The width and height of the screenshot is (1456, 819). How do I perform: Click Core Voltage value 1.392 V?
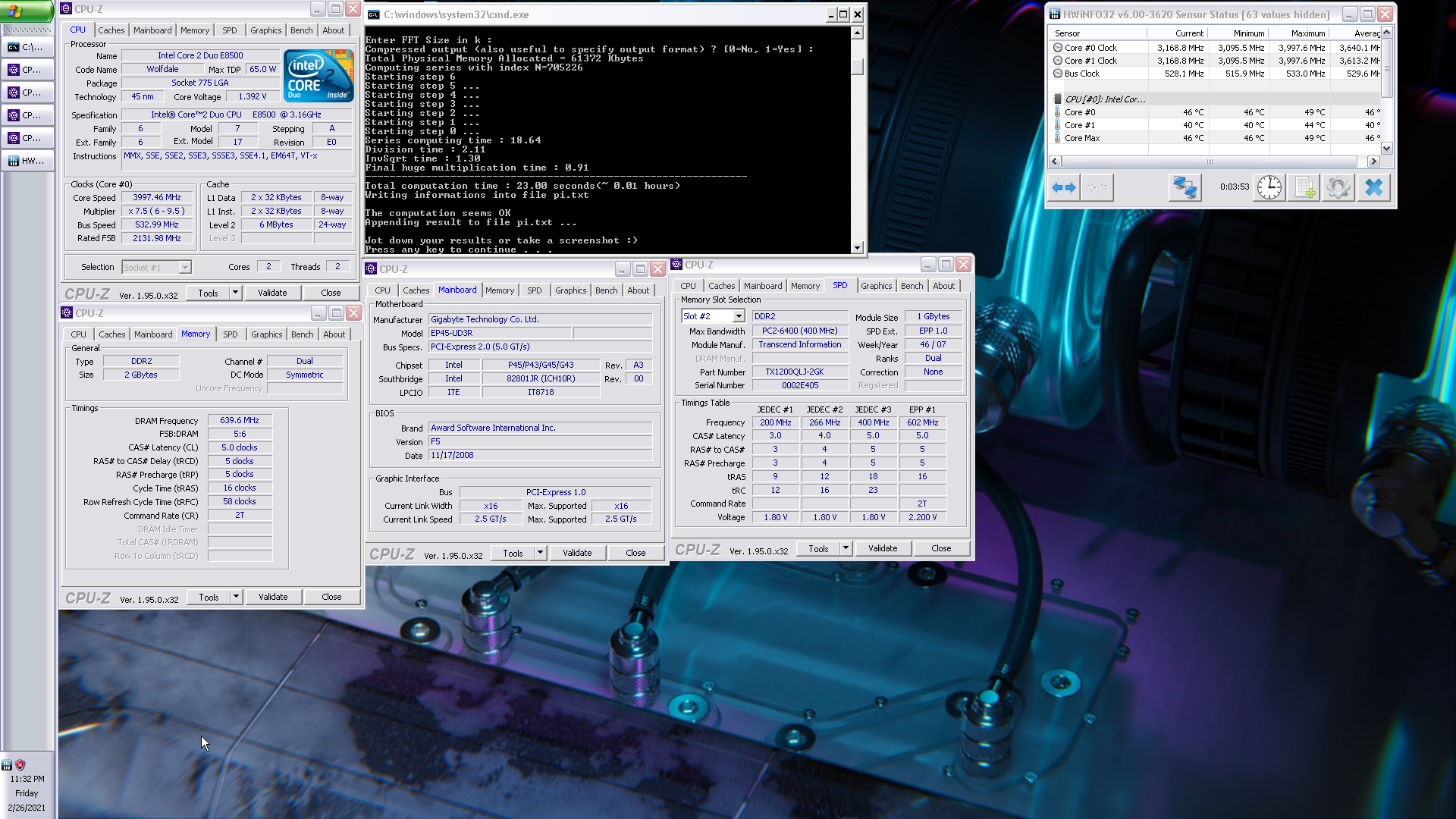[252, 96]
